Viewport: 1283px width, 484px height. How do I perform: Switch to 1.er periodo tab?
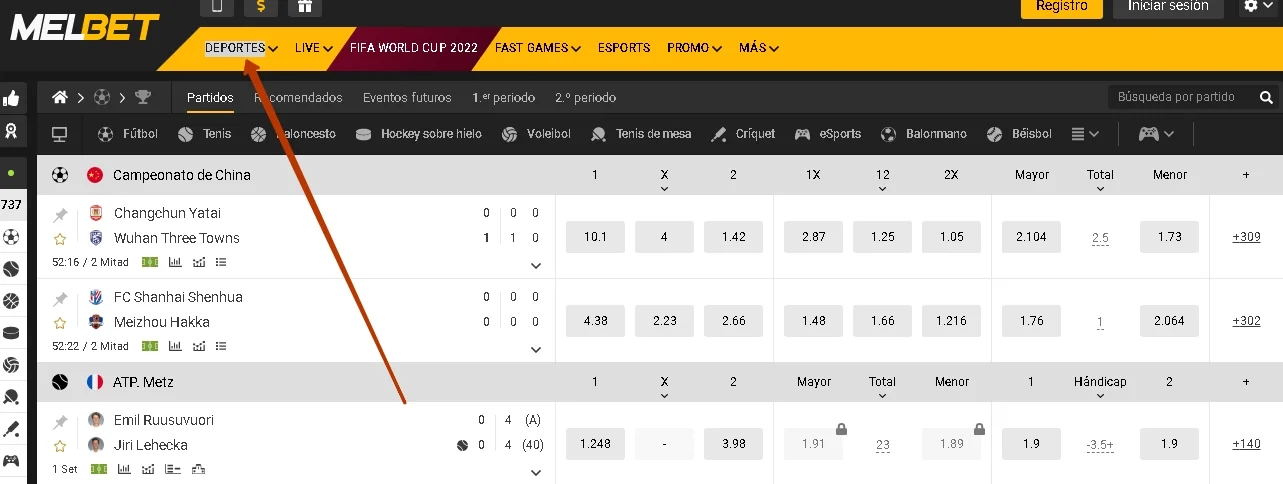coord(503,98)
